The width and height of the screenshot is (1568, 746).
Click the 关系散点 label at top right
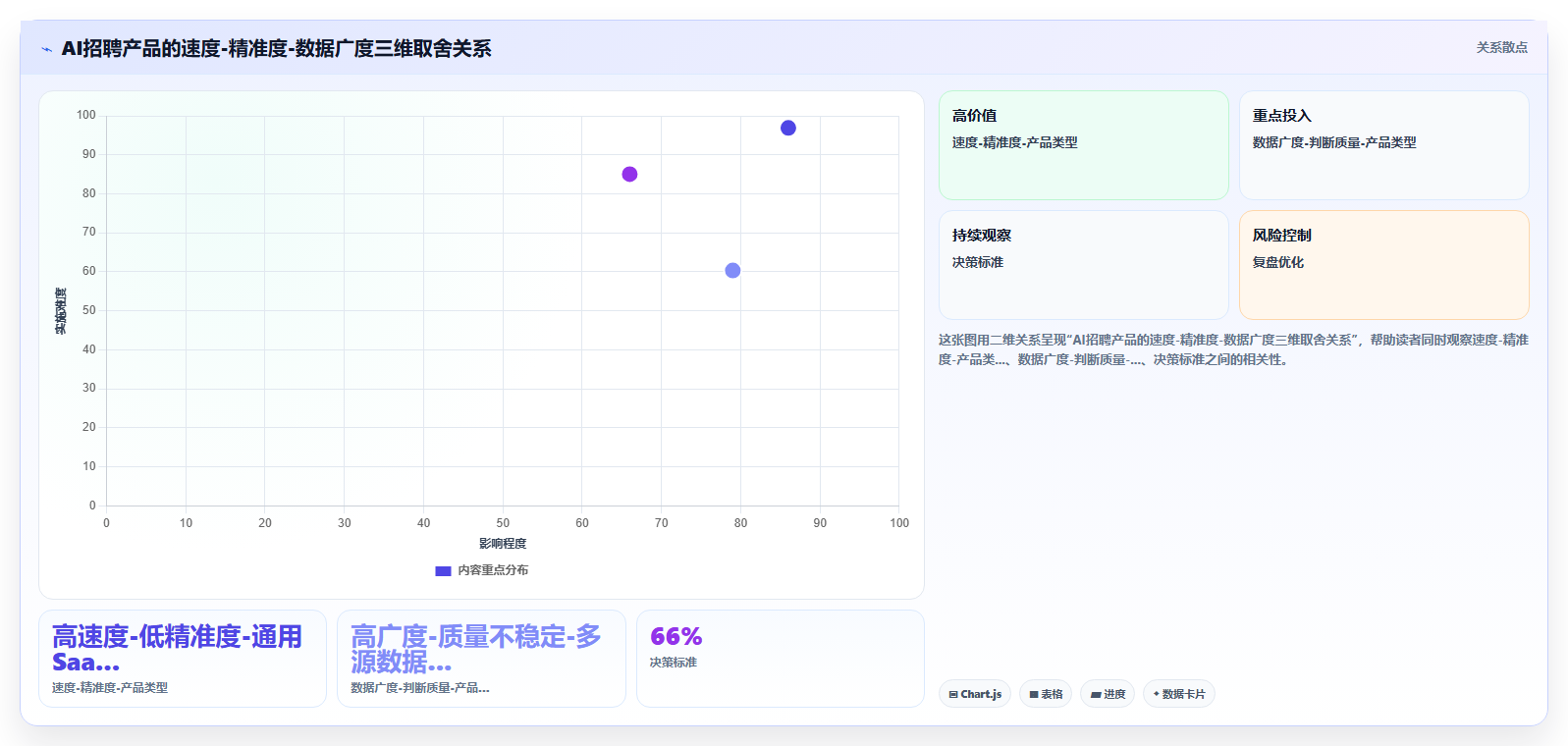pyautogui.click(x=1501, y=47)
